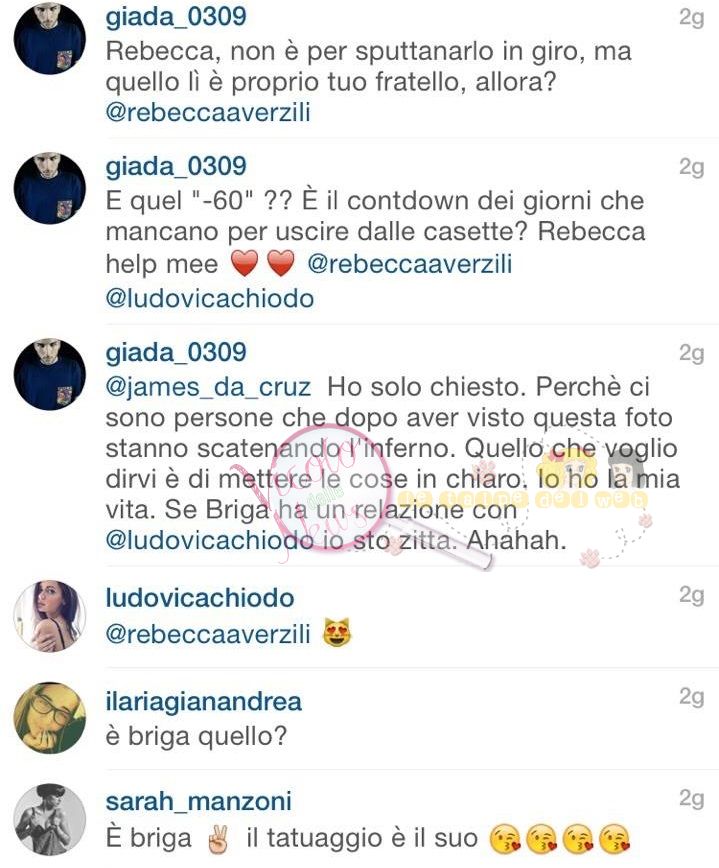Open sarah_manzoni username link
Viewport: 719px width, 868px height.
199,802
